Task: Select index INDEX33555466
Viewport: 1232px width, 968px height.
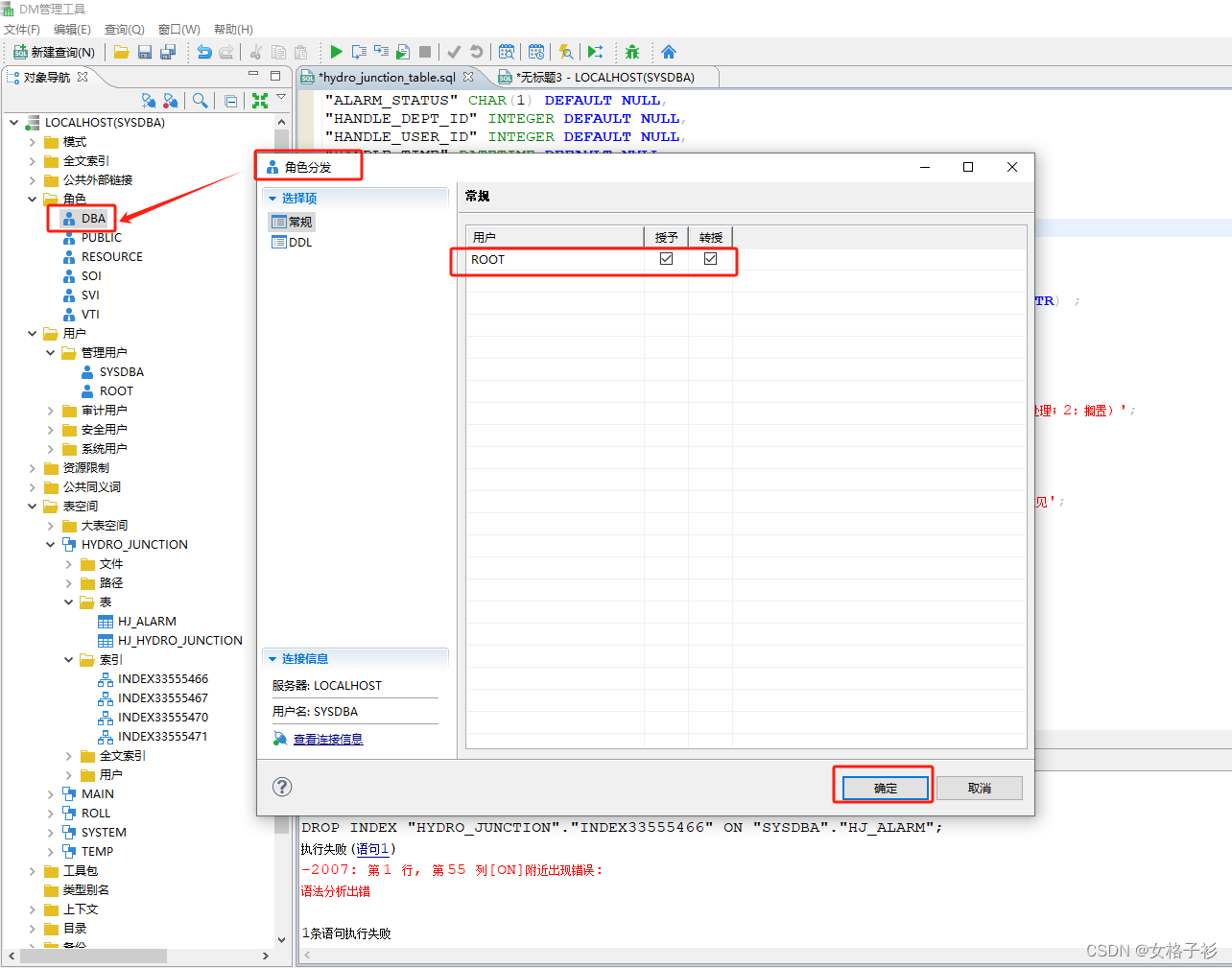Action: (x=154, y=679)
